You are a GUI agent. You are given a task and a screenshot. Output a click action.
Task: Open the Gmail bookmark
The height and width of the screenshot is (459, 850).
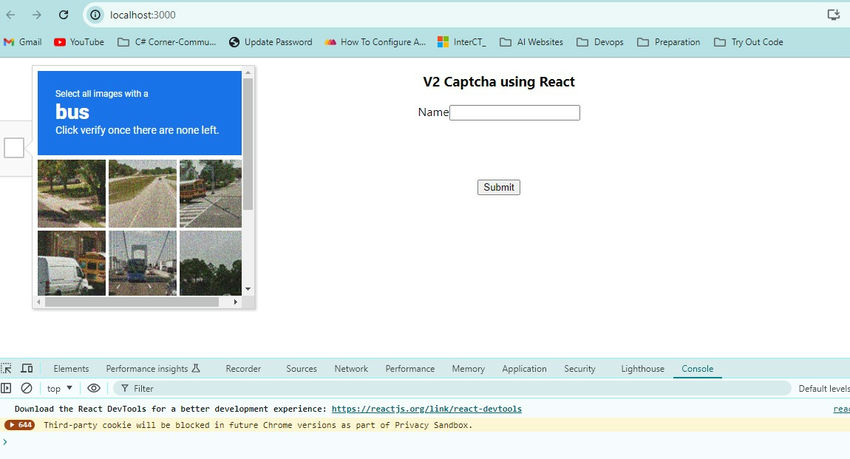pyautogui.click(x=23, y=42)
